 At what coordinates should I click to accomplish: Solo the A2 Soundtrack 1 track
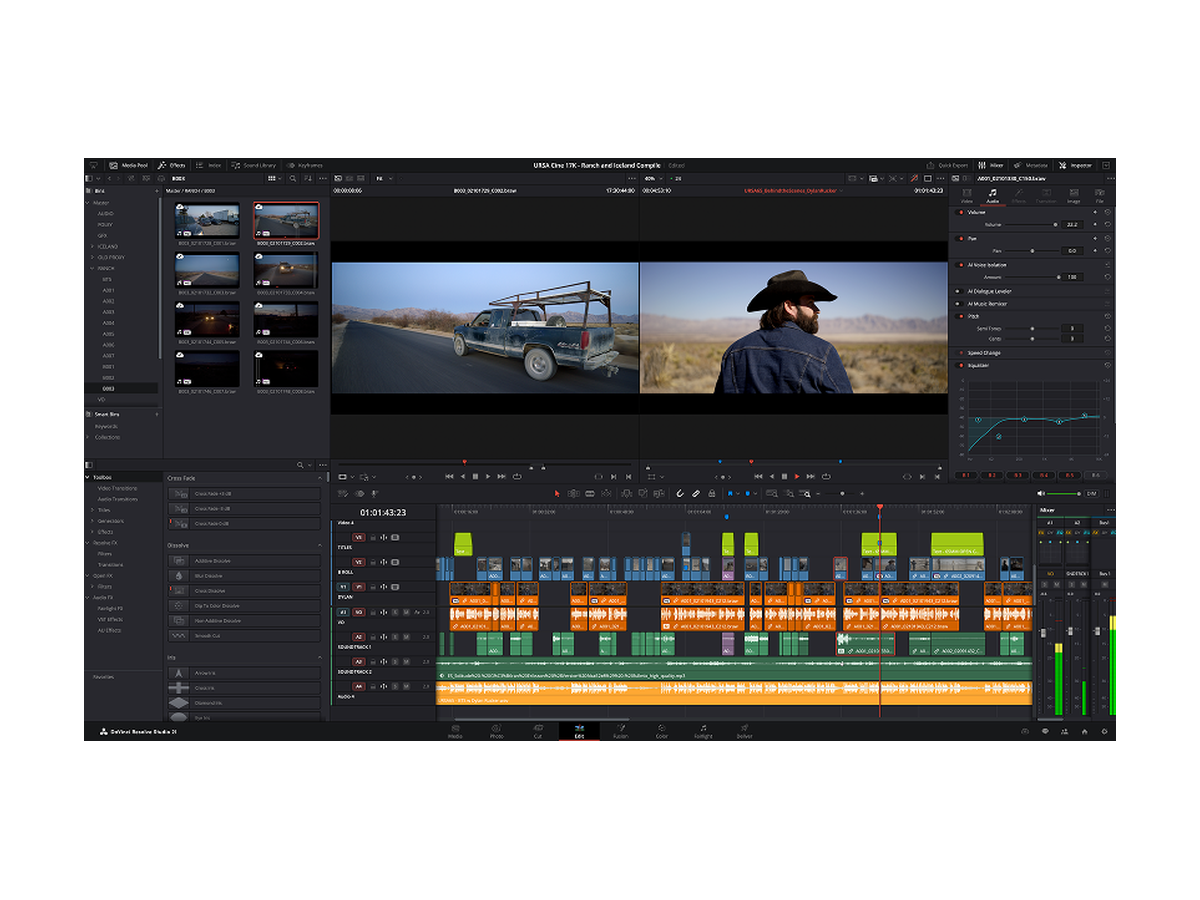[395, 637]
